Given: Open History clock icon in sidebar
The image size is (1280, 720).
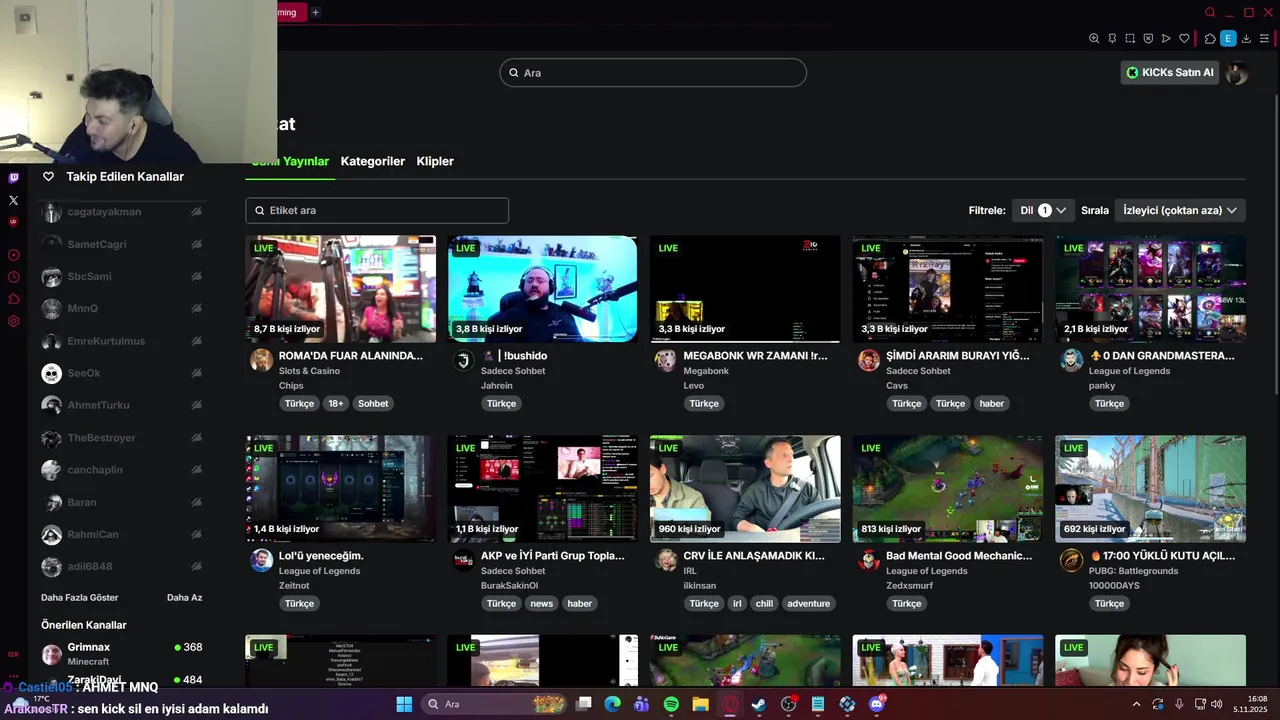Looking at the screenshot, I should coord(14,277).
